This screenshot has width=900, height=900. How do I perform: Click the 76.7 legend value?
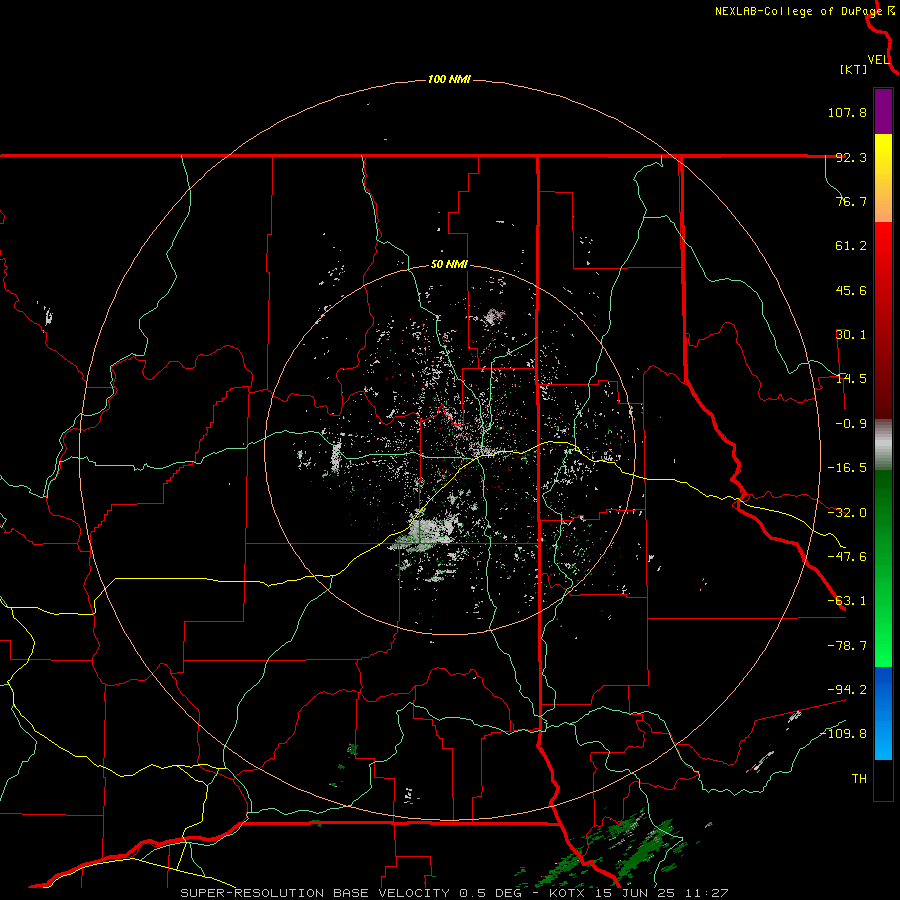851,201
